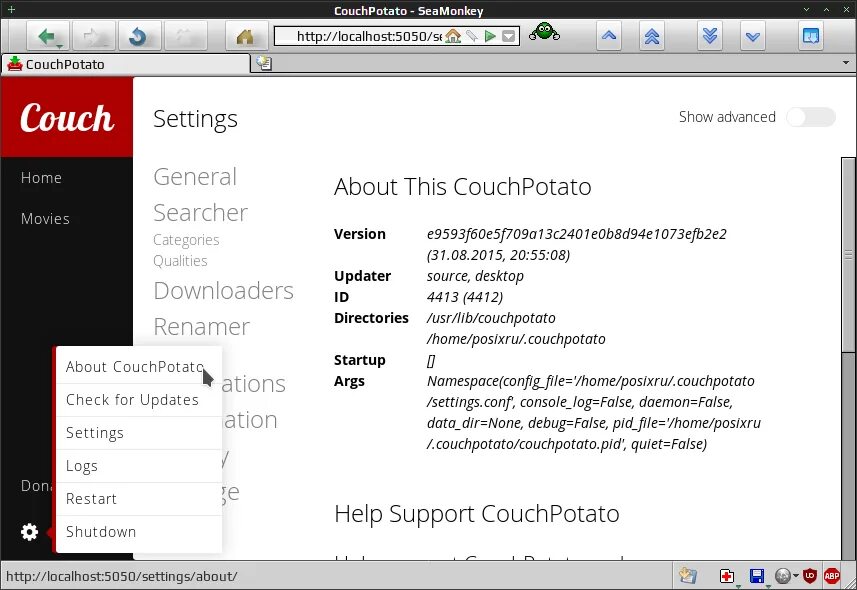Click the single down chevron toolbar button
The image size is (857, 590).
tap(752, 36)
